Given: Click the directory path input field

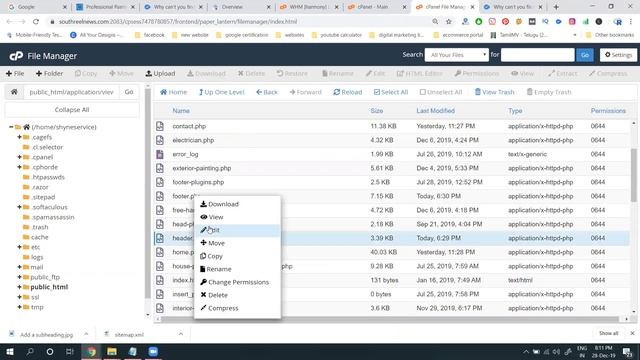Looking at the screenshot, I should [71, 92].
